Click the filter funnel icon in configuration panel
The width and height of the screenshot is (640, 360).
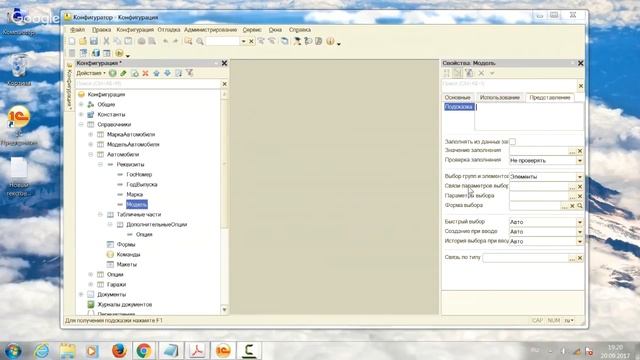tap(189, 73)
